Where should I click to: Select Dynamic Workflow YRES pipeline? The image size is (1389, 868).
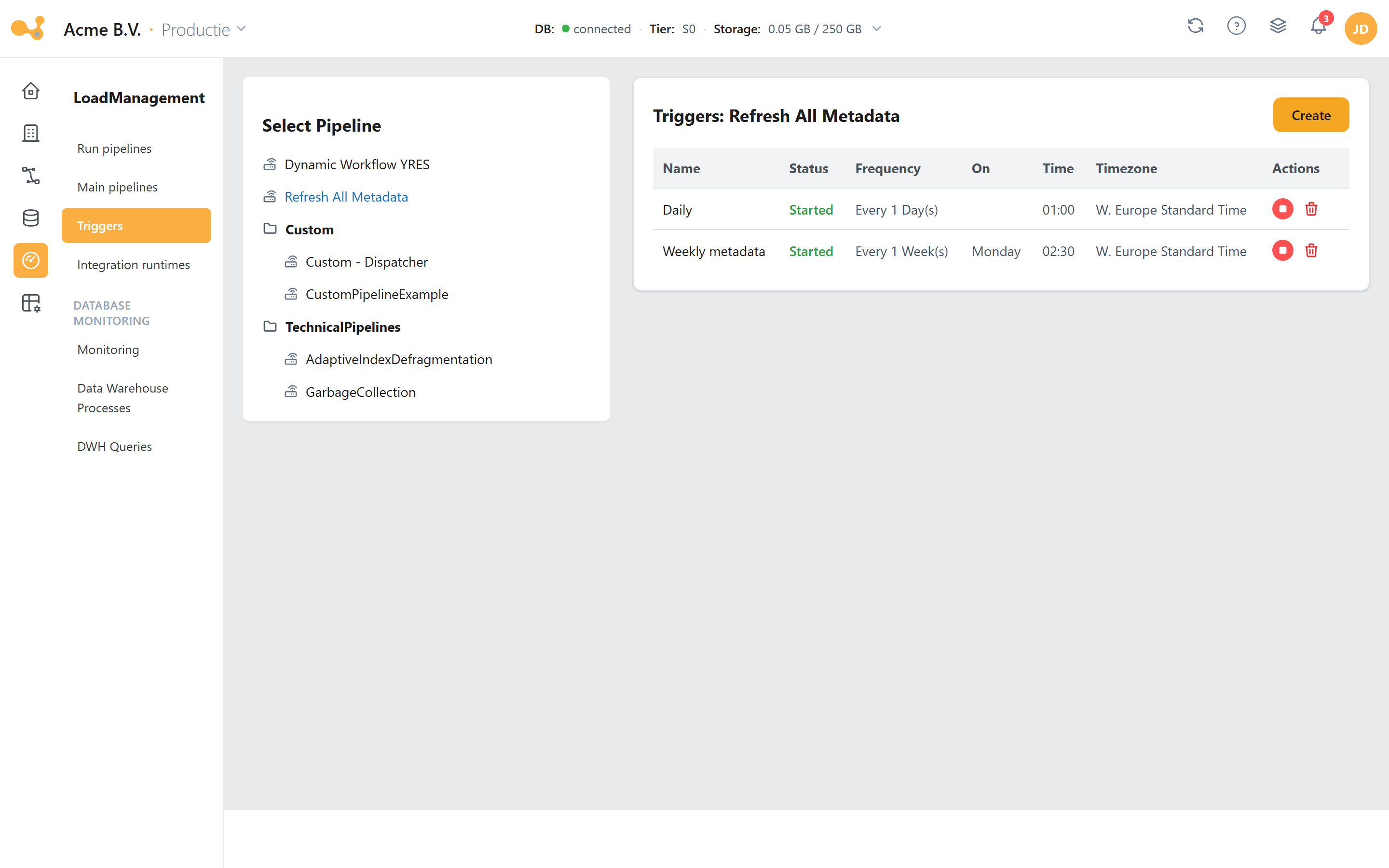pyautogui.click(x=357, y=165)
